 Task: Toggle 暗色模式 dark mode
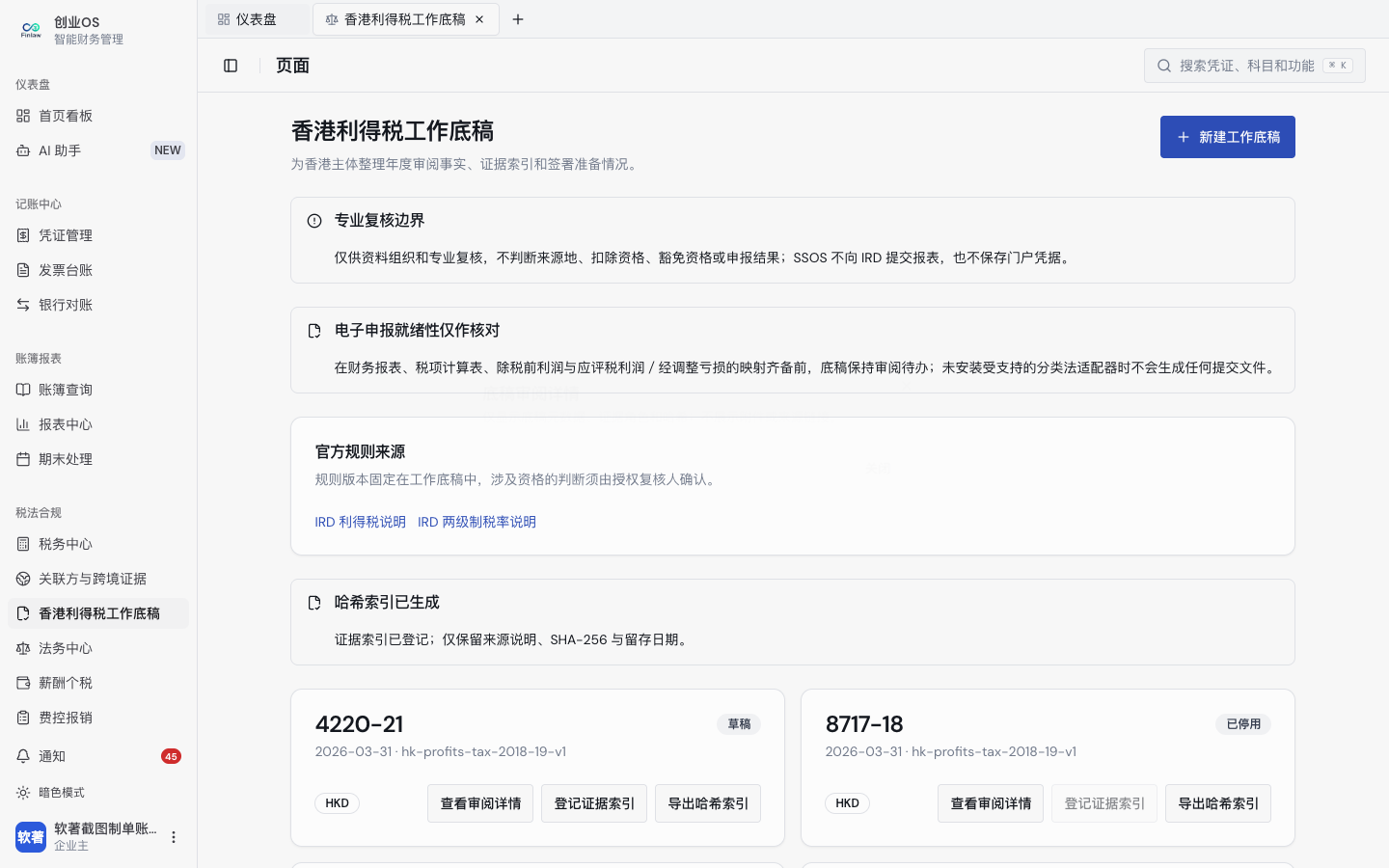click(x=98, y=793)
